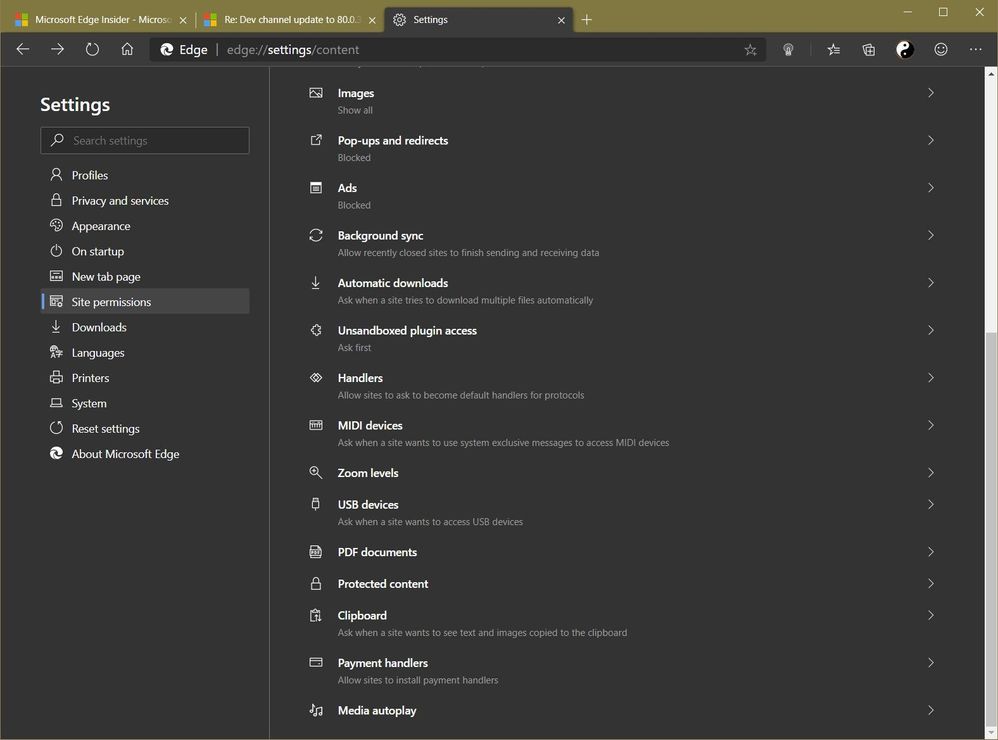Open the Settings and more menu

(x=976, y=50)
